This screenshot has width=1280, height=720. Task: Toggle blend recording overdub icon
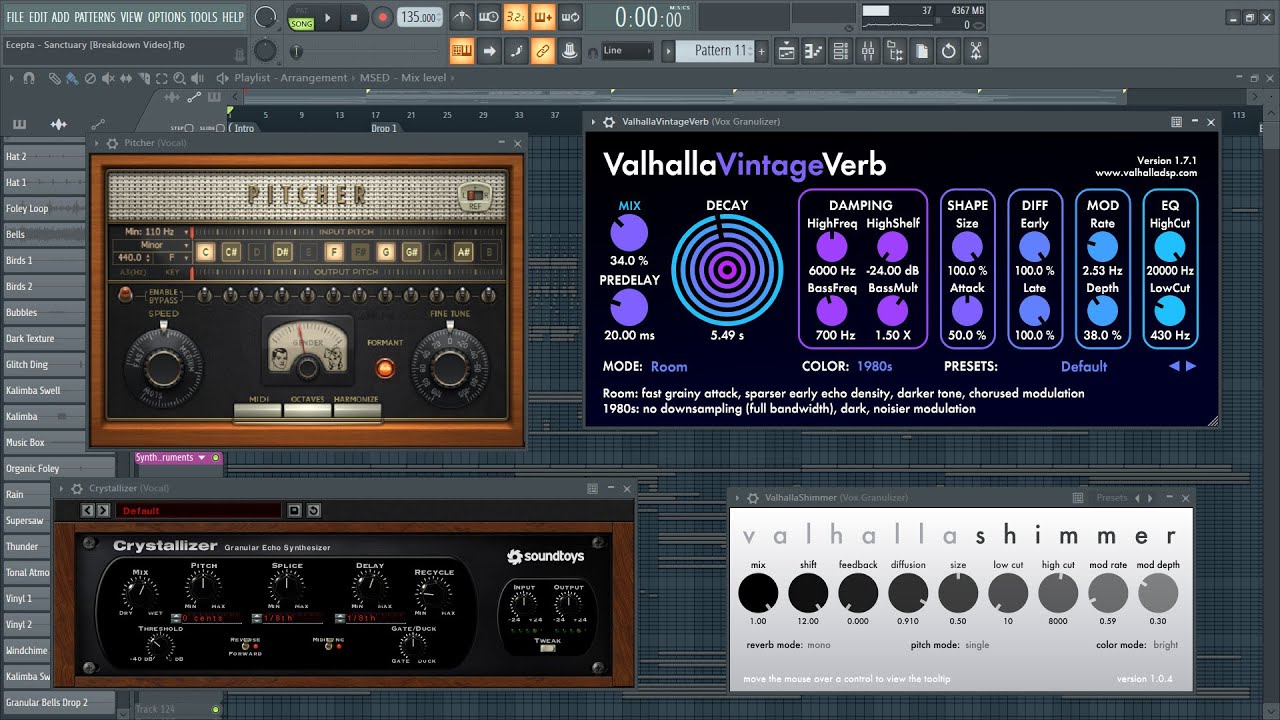(x=542, y=17)
